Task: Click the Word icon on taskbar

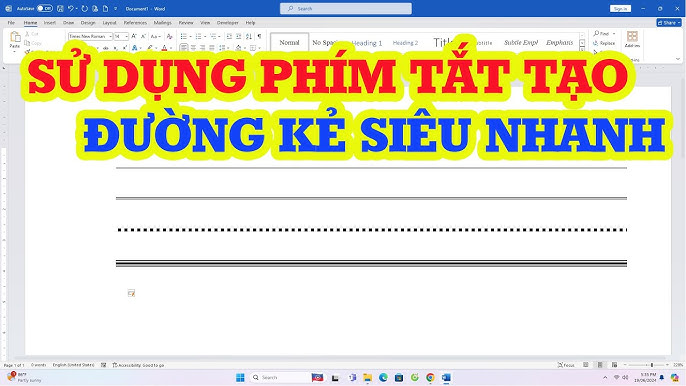Action: (446, 378)
